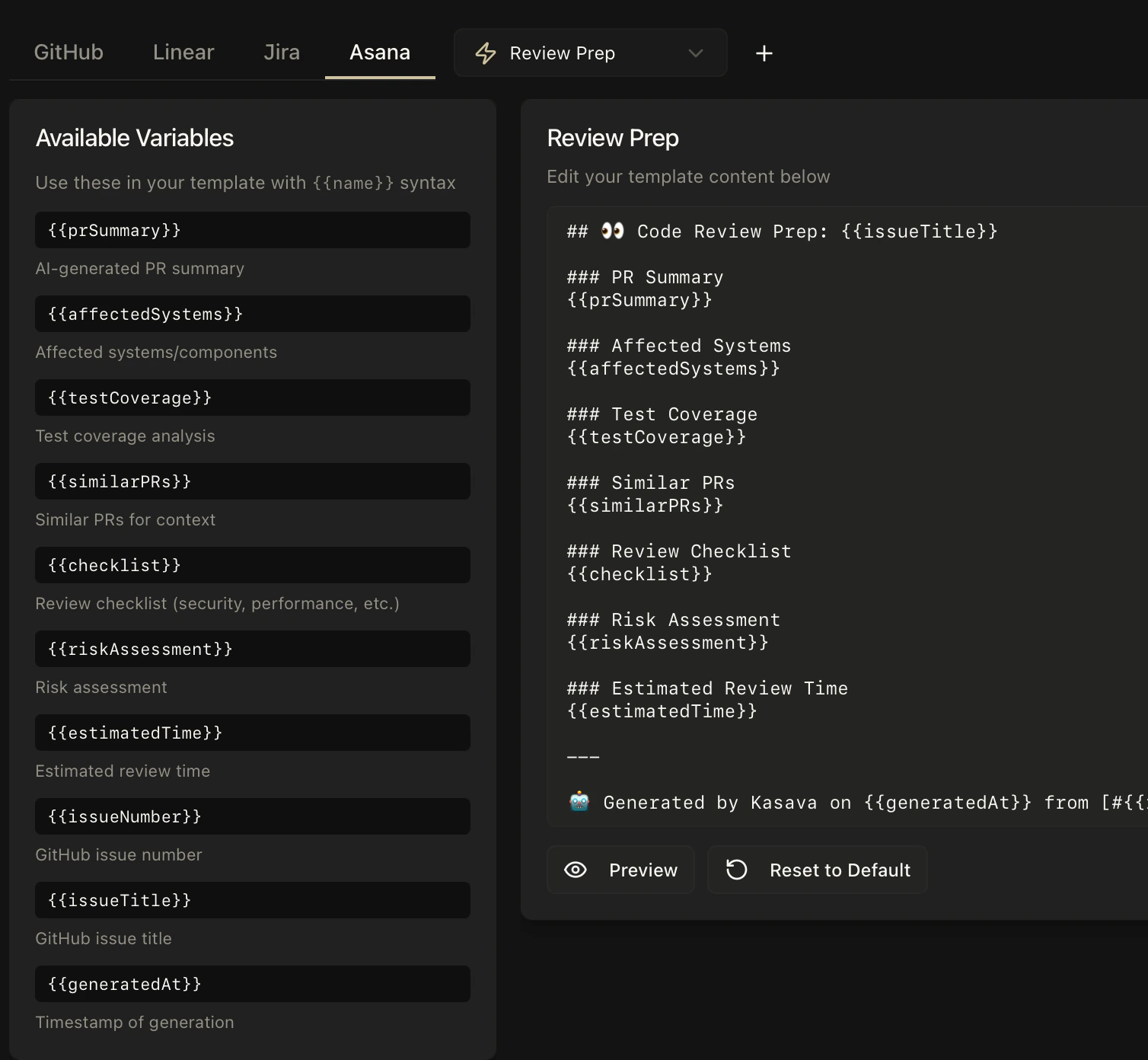The image size is (1148, 1060).
Task: Click the '### Estimated Review Time' line in editor
Action: [707, 688]
